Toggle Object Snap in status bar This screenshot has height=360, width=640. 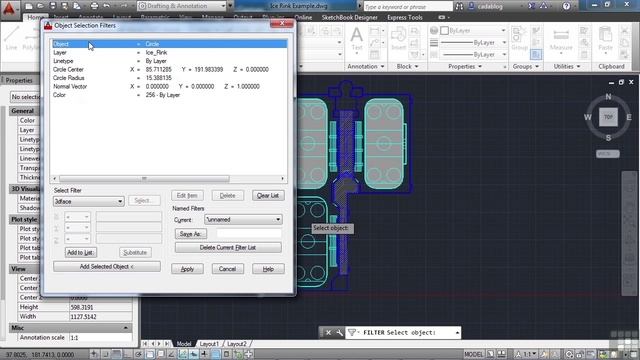[149, 354]
